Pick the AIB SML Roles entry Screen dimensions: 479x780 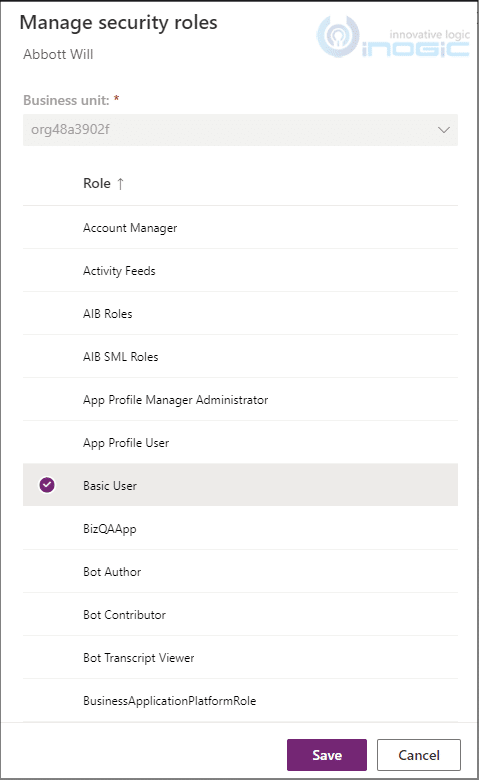pos(240,357)
